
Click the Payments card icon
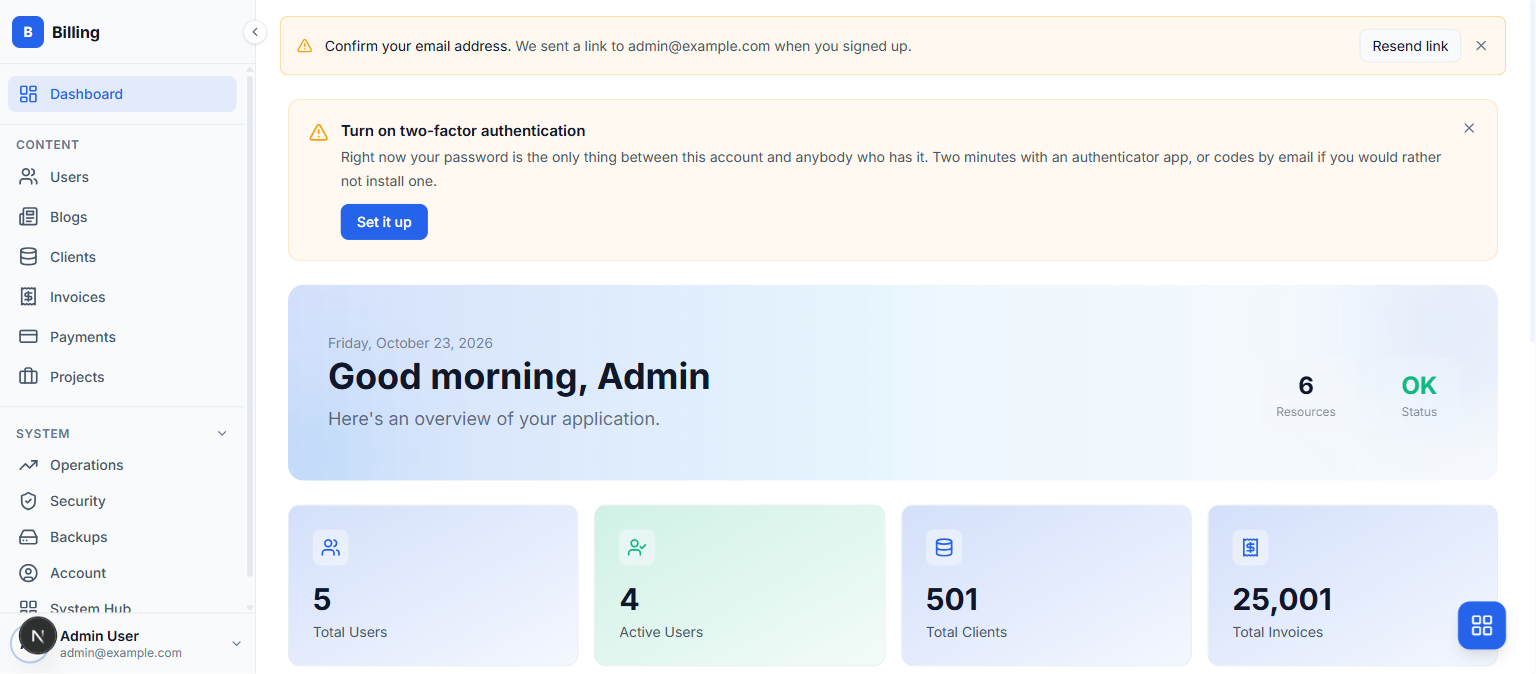[x=28, y=337]
